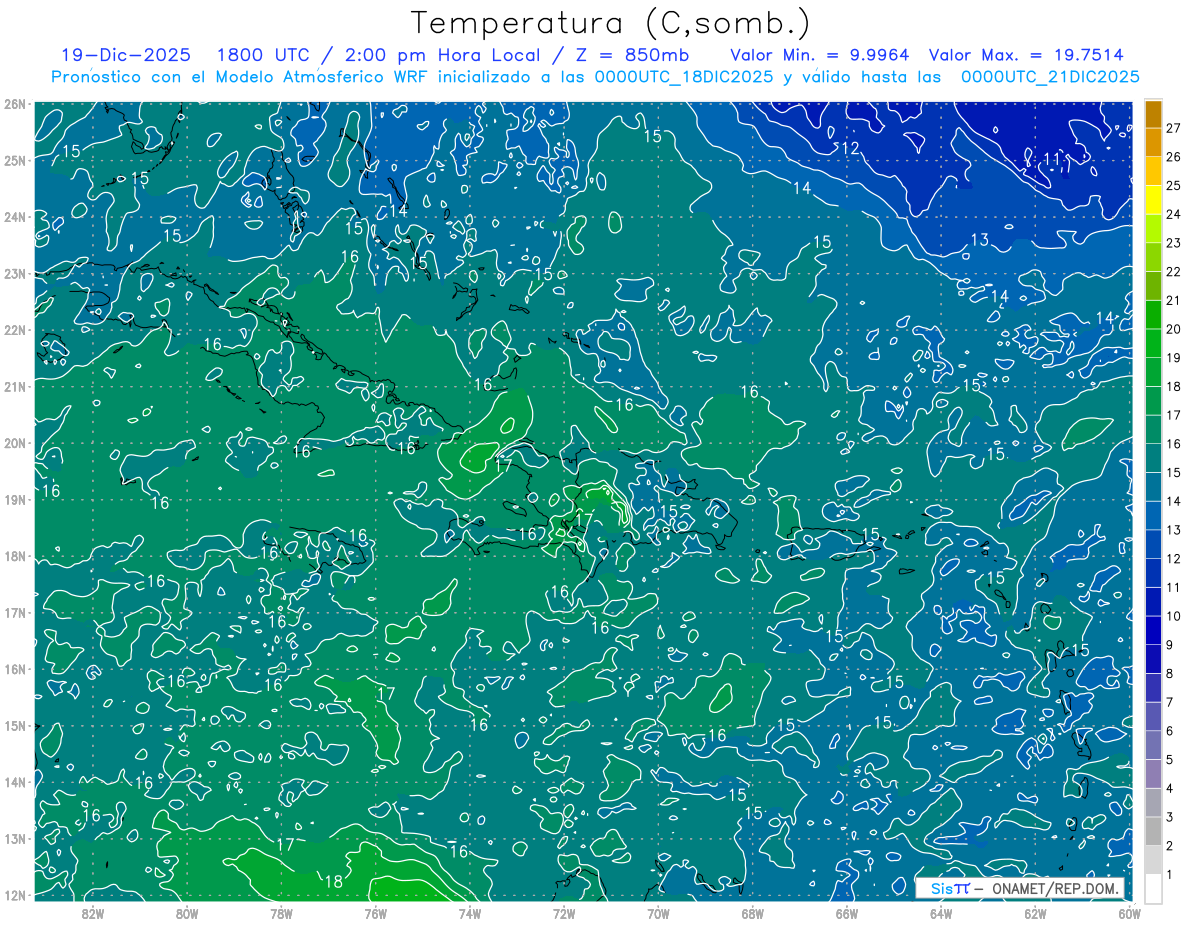Click the "13" contour label on the map
Image resolution: width=1200 pixels, height=927 pixels.
(x=979, y=239)
